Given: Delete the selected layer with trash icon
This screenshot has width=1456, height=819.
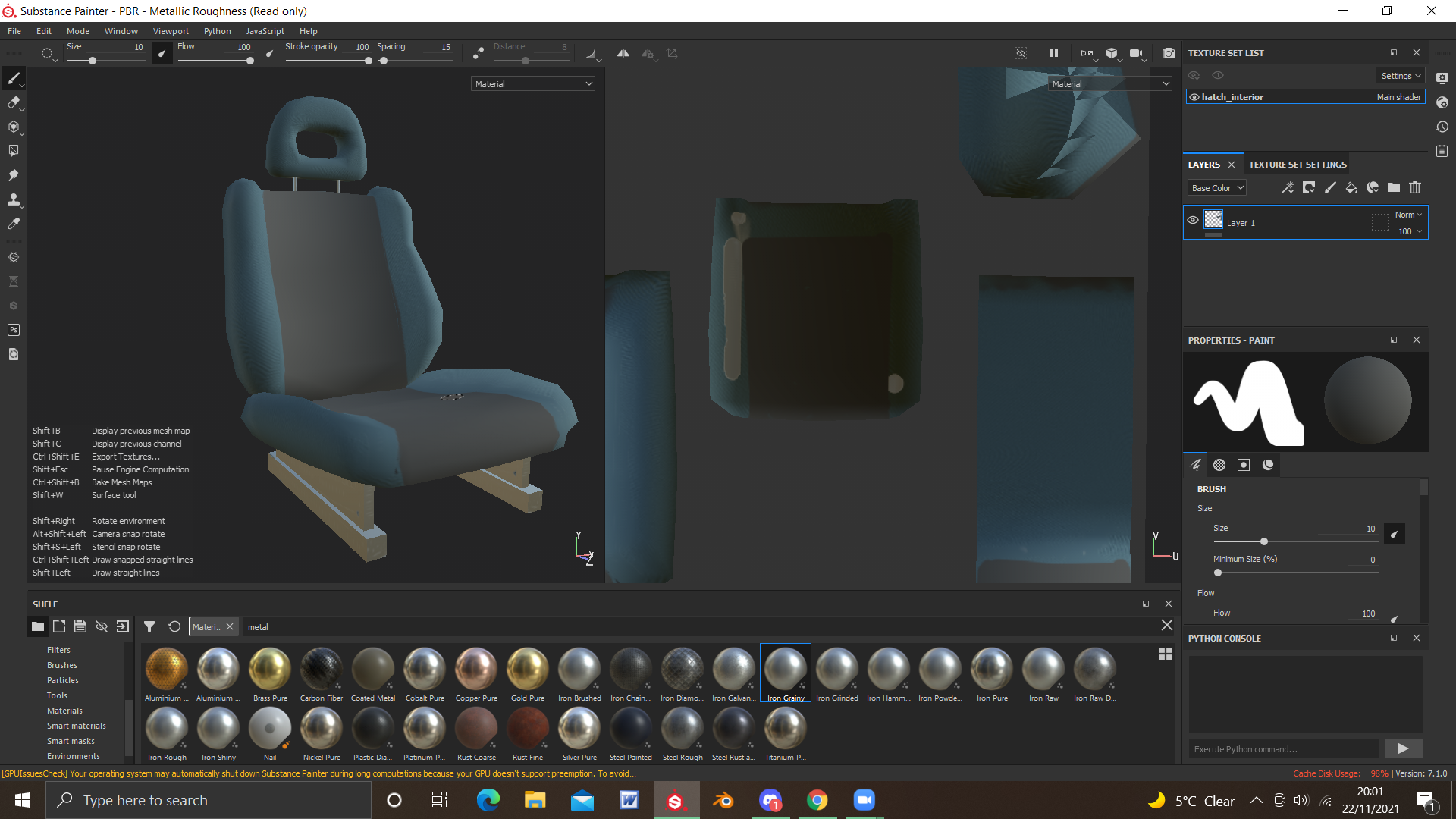Looking at the screenshot, I should point(1415,188).
